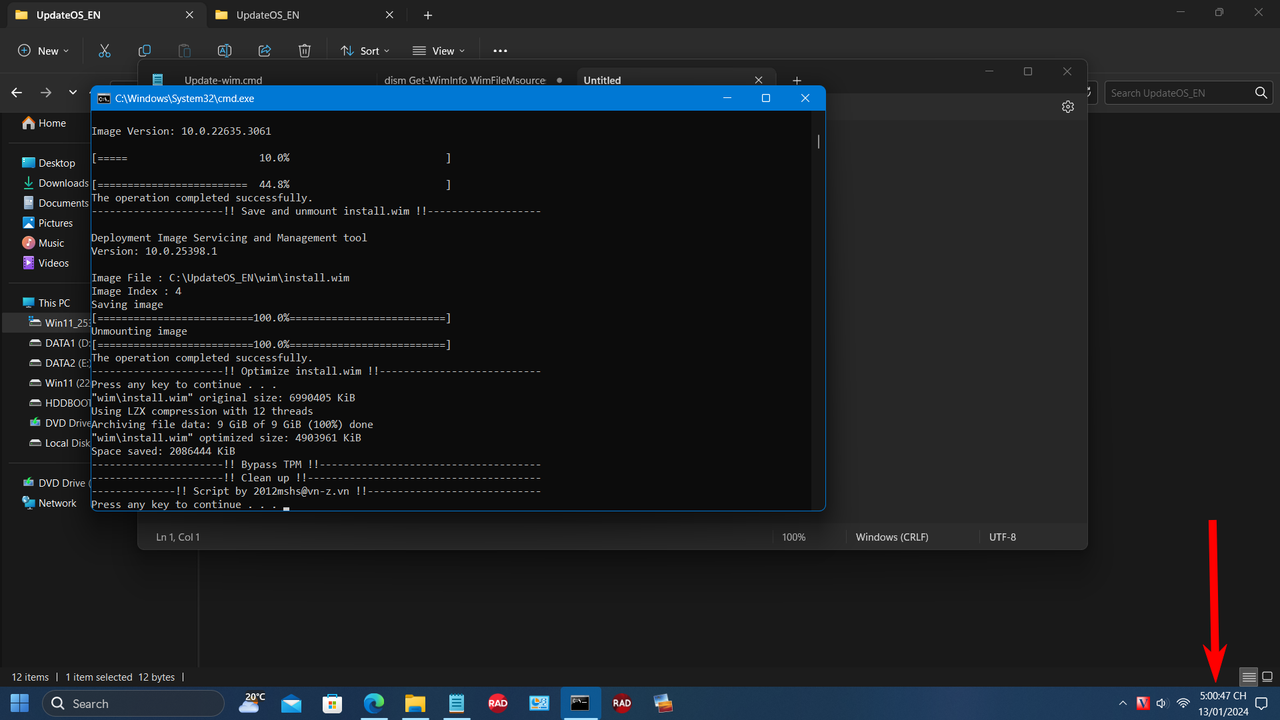Add a new Notepad tab
1280x720 pixels.
(x=797, y=80)
